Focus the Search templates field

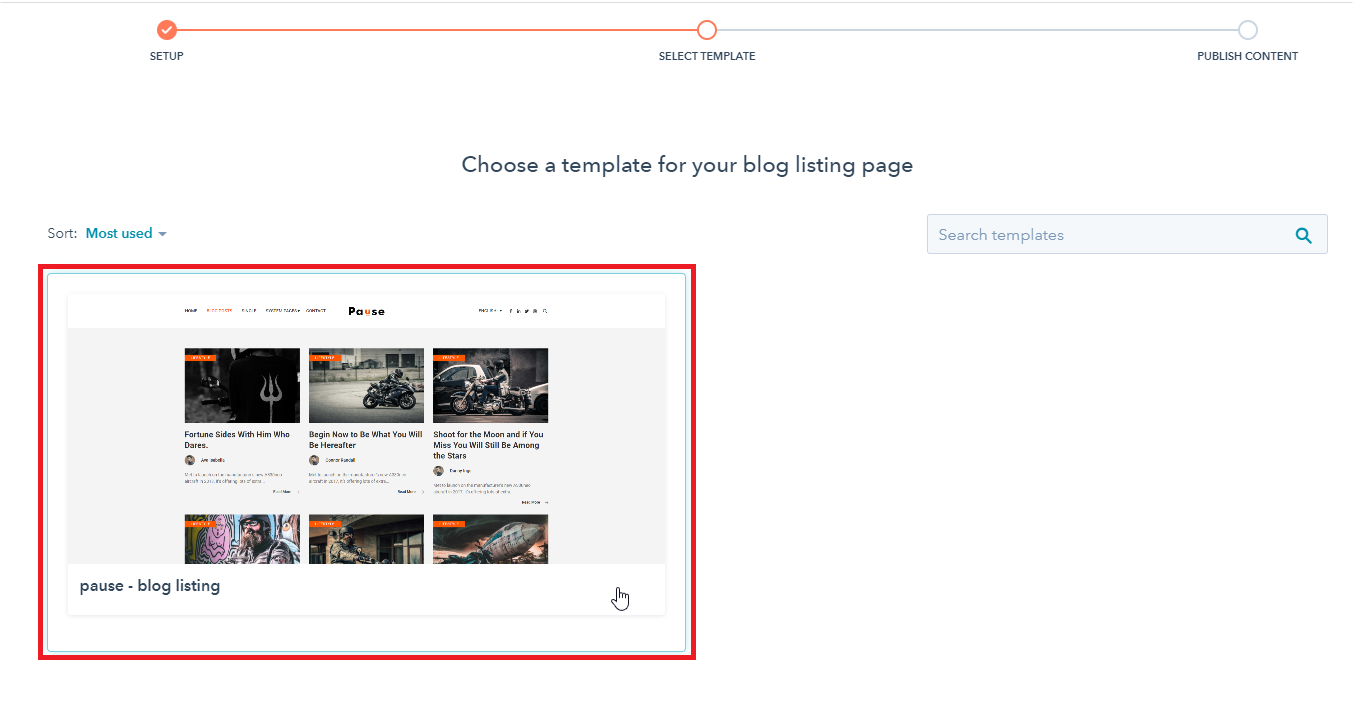pyautogui.click(x=1110, y=235)
